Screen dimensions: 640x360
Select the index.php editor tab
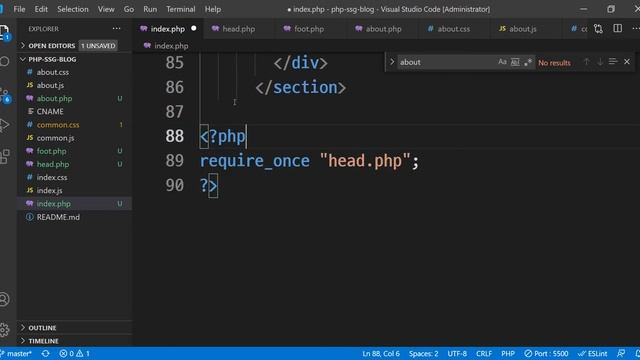[x=168, y=29]
